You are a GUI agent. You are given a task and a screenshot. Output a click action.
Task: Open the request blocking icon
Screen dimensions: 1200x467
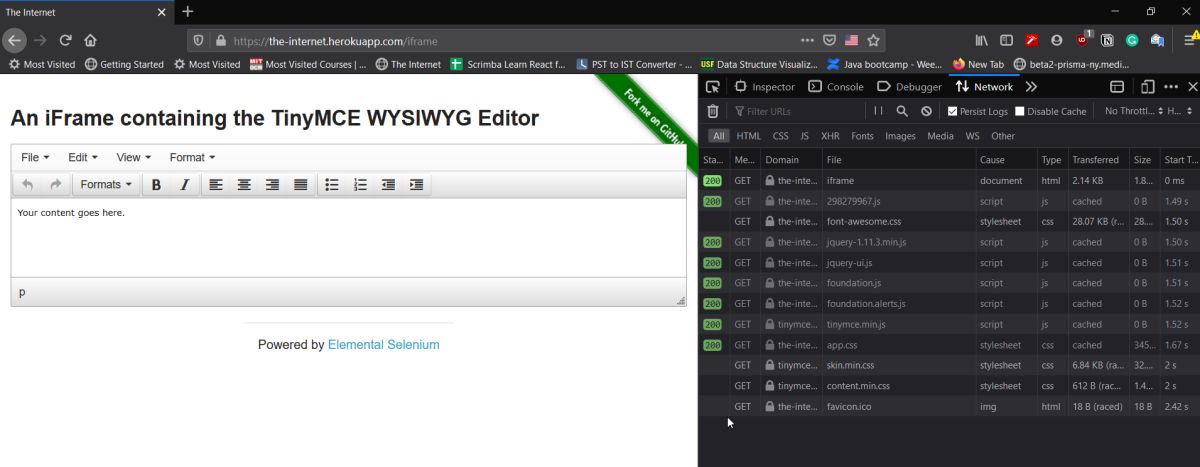click(x=926, y=111)
